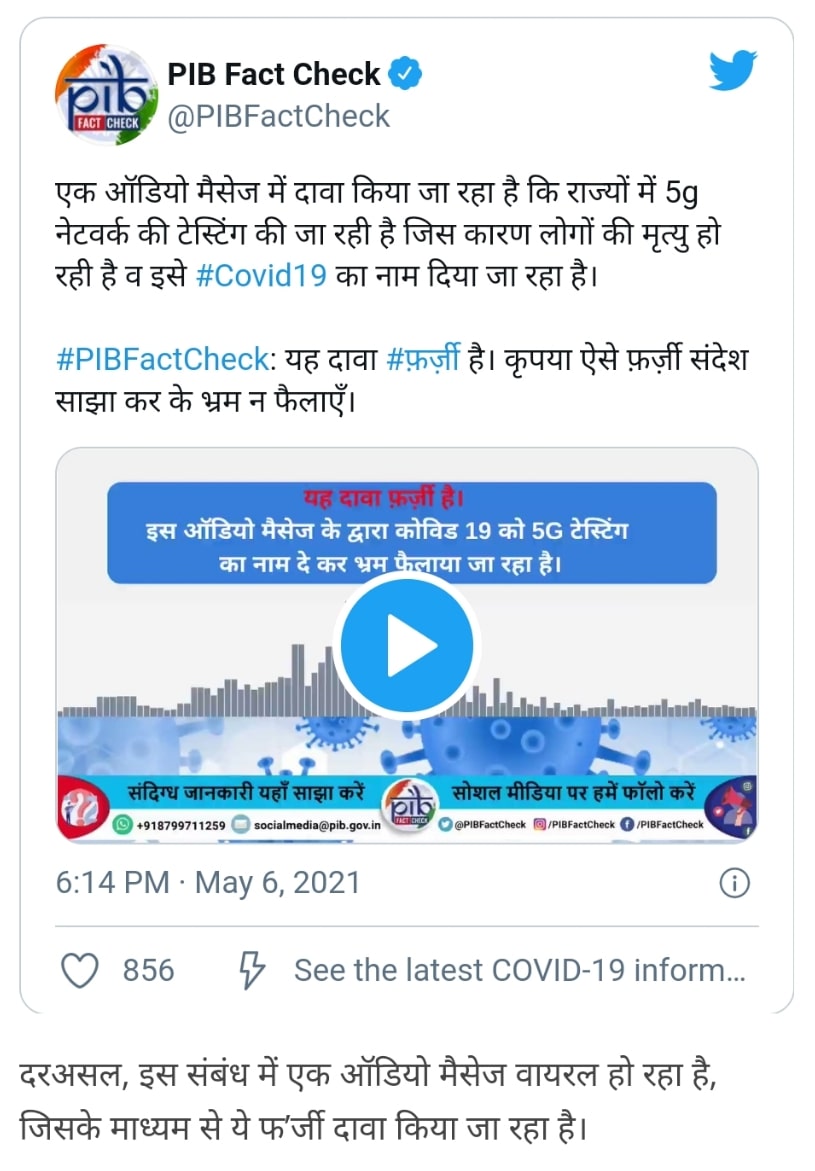The width and height of the screenshot is (815, 1171).
Task: Play the embedded tweet video
Action: point(407,644)
